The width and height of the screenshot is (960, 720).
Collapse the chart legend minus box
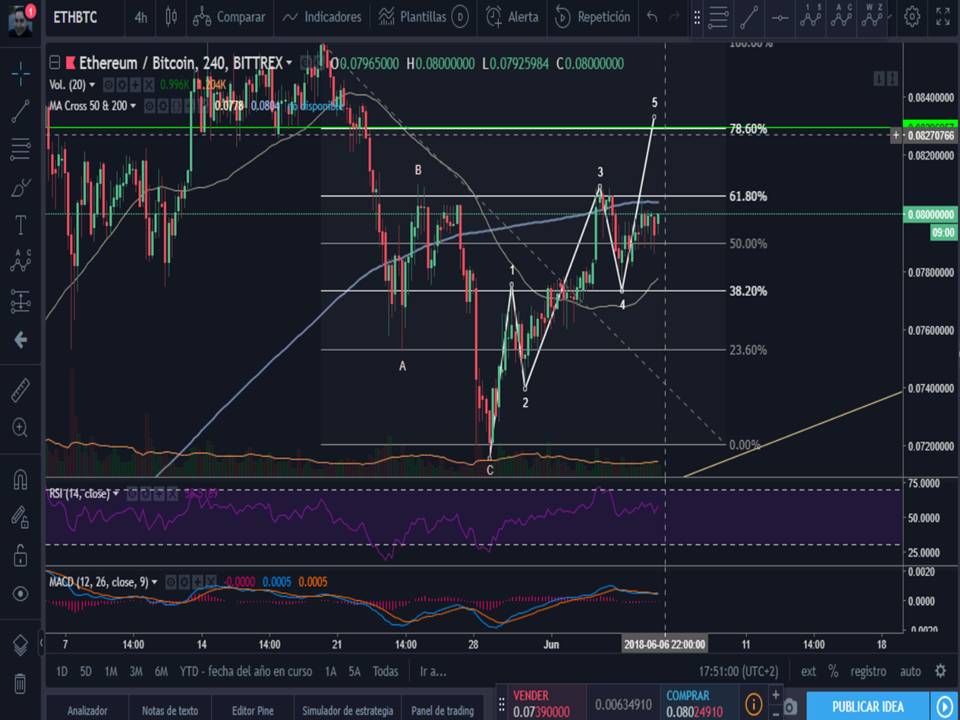coord(54,62)
